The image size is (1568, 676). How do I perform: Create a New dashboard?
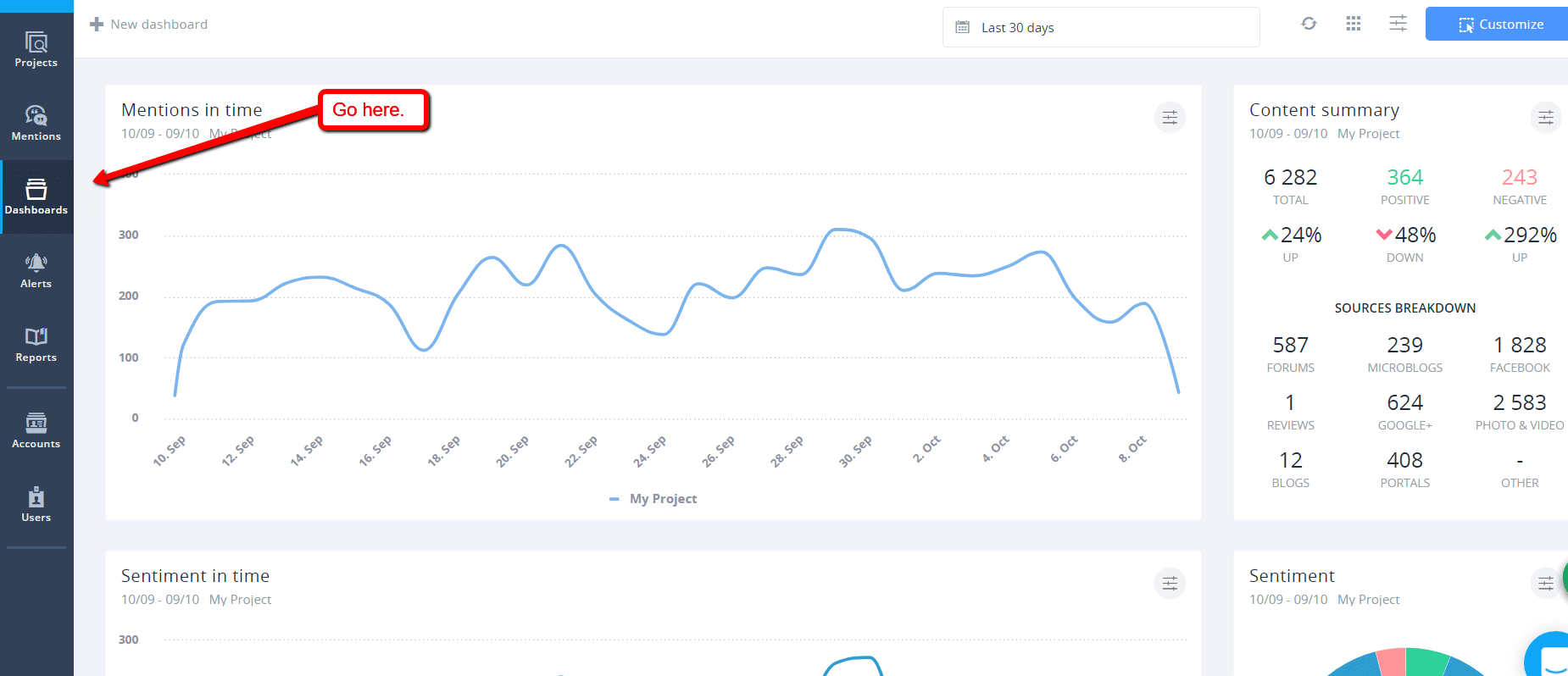[x=149, y=25]
